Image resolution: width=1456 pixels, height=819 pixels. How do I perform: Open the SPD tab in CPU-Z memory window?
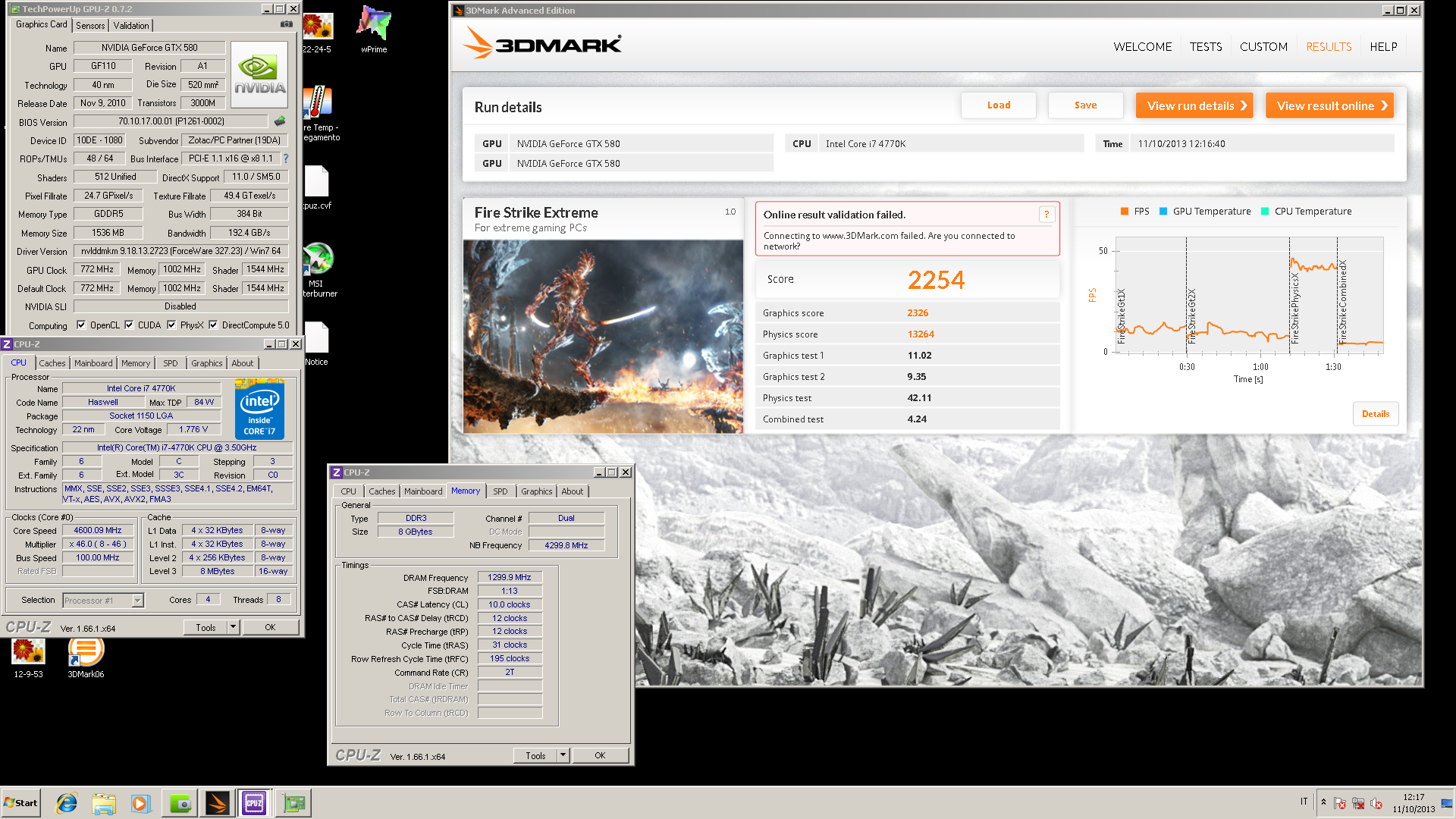click(500, 491)
